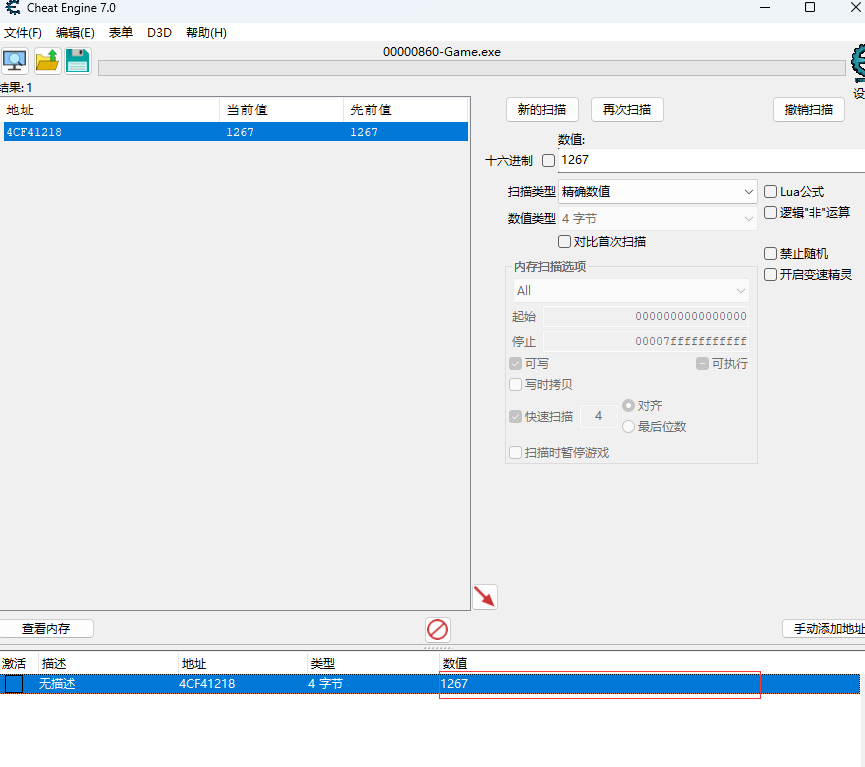Select scan result row 4CF41218
Image resolution: width=865 pixels, height=767 pixels.
236,132
